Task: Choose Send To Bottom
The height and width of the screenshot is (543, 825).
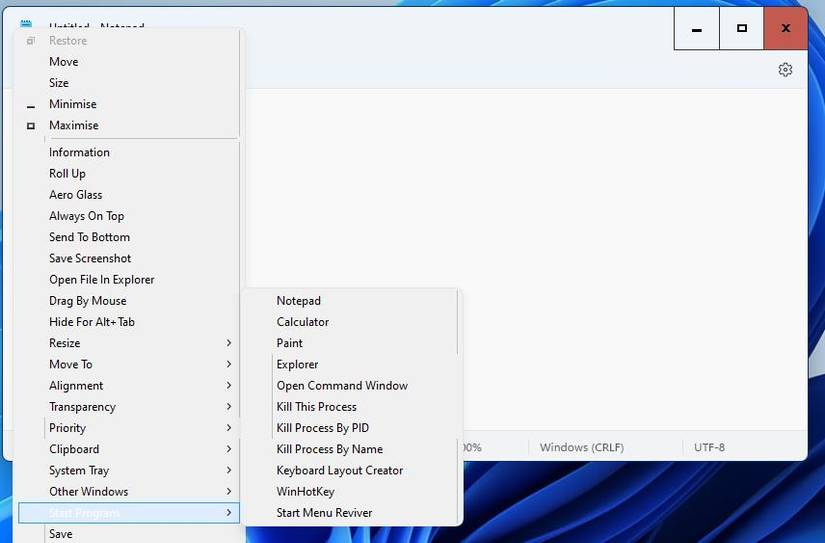Action: pos(128,237)
